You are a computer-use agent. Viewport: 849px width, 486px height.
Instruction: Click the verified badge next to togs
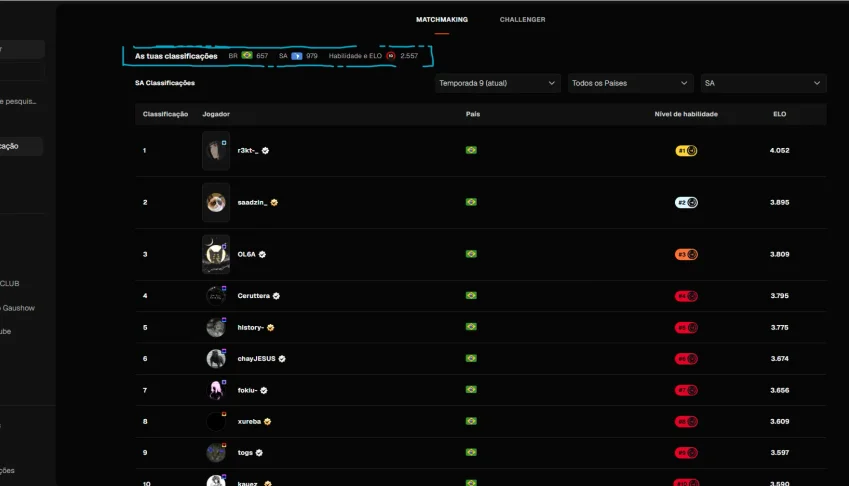click(x=259, y=453)
